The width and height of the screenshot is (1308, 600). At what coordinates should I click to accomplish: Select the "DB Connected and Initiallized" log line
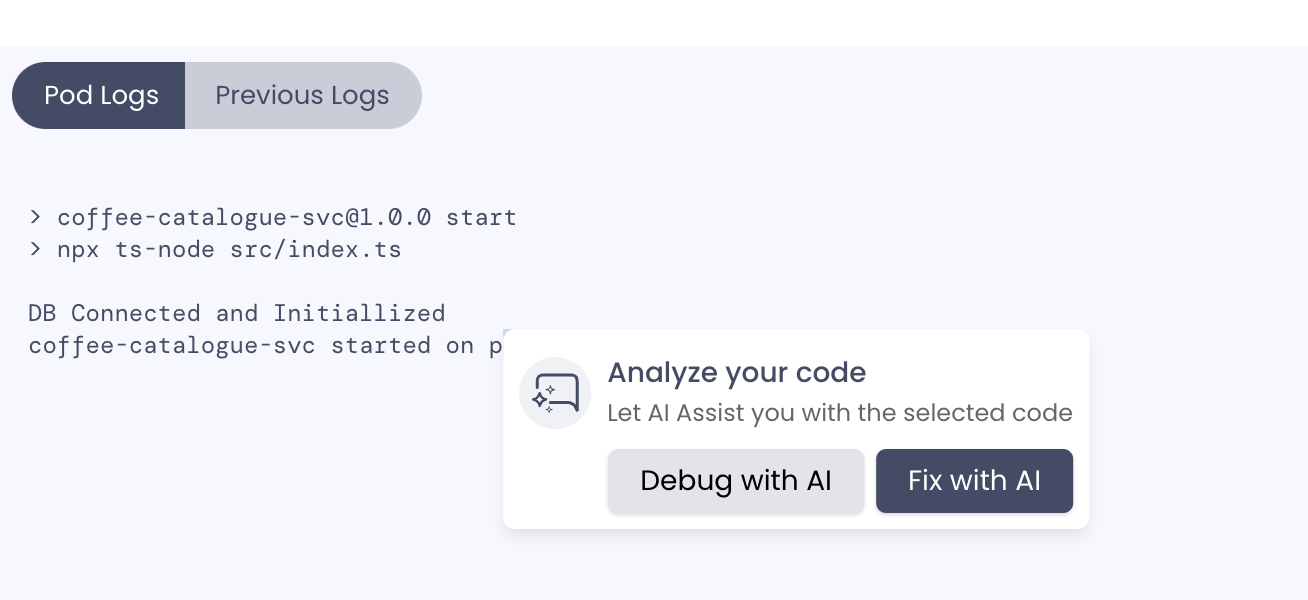237,313
